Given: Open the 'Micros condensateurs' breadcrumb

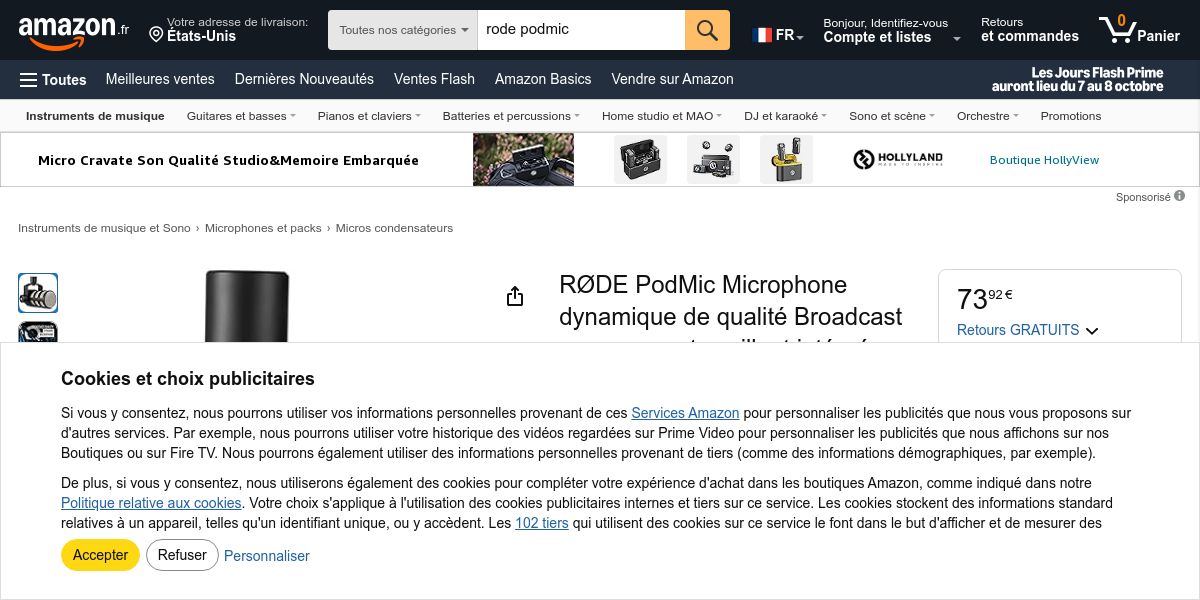Looking at the screenshot, I should [x=394, y=228].
